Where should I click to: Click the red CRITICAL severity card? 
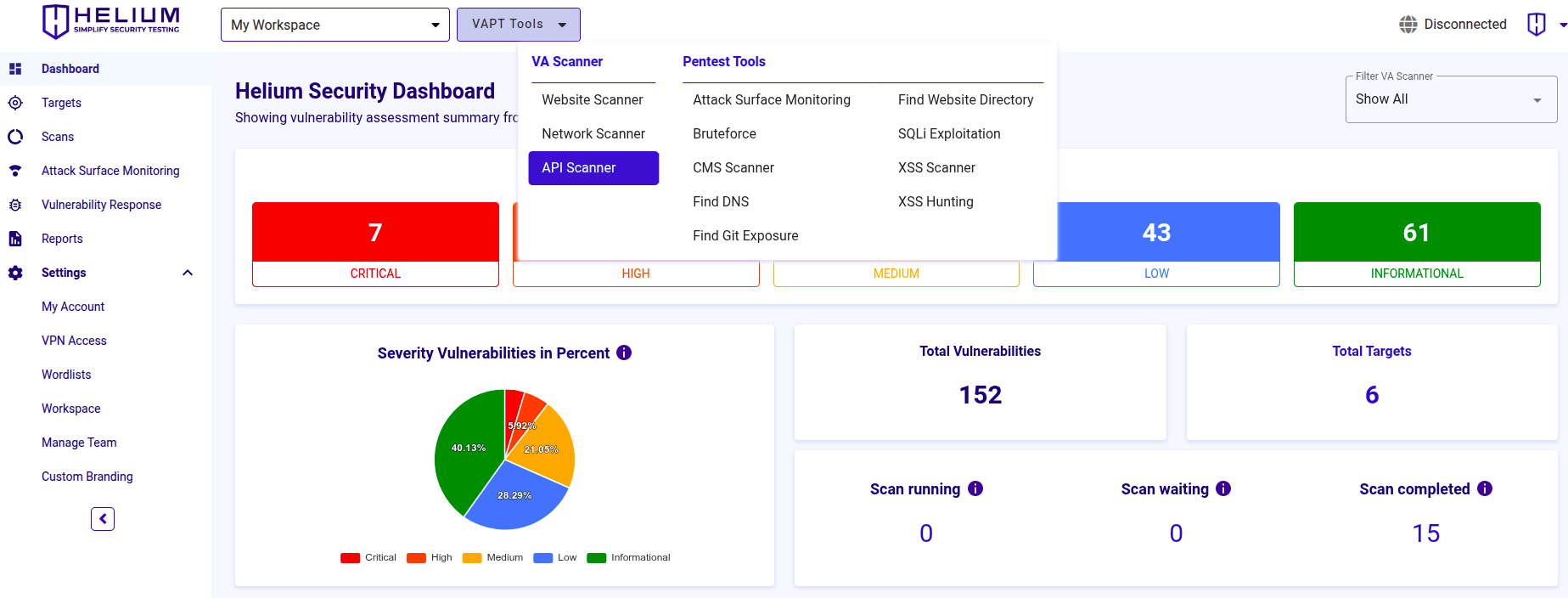click(375, 245)
